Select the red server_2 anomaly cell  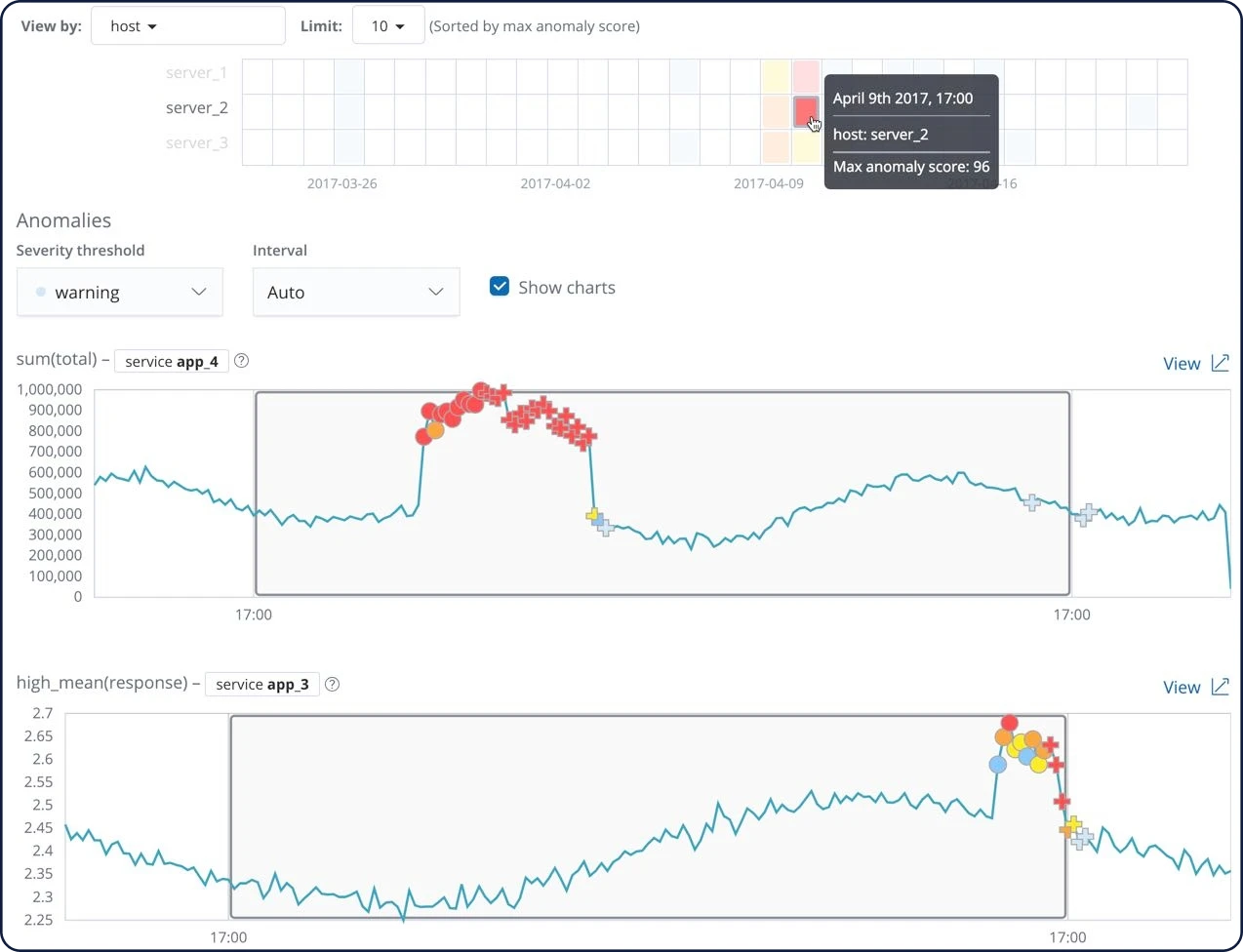pos(805,110)
